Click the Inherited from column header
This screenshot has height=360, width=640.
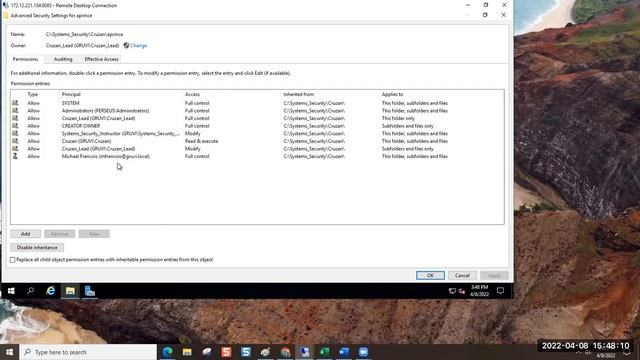click(x=299, y=94)
